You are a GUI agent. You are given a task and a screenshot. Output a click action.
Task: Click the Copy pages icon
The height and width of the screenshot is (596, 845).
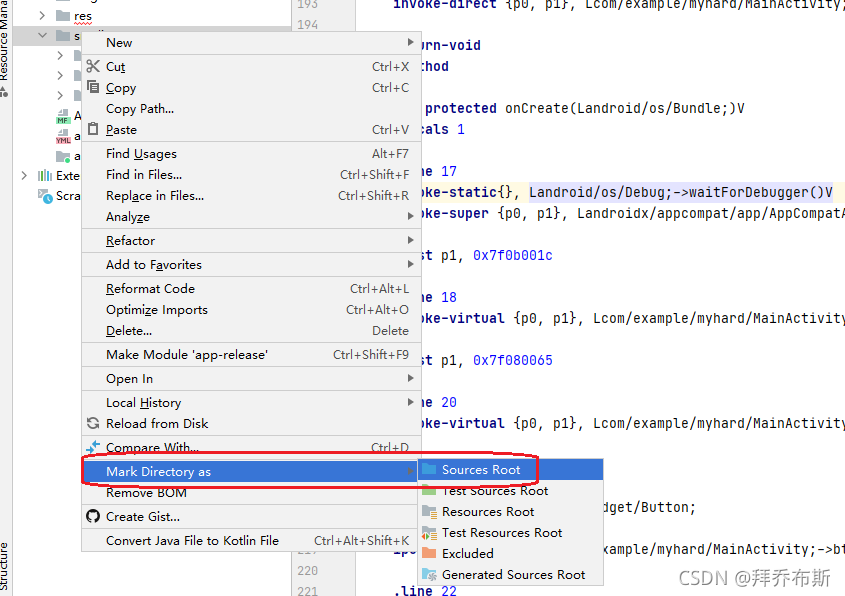pyautogui.click(x=93, y=87)
